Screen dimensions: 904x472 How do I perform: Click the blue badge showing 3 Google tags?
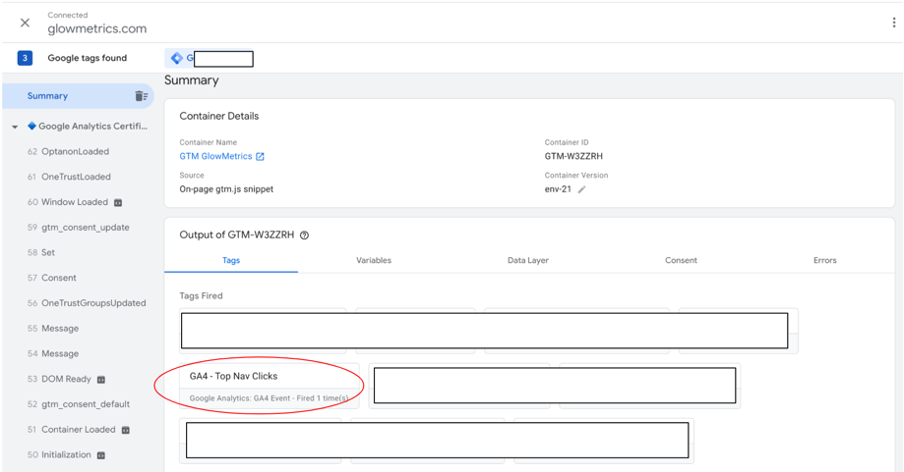pyautogui.click(x=25, y=58)
